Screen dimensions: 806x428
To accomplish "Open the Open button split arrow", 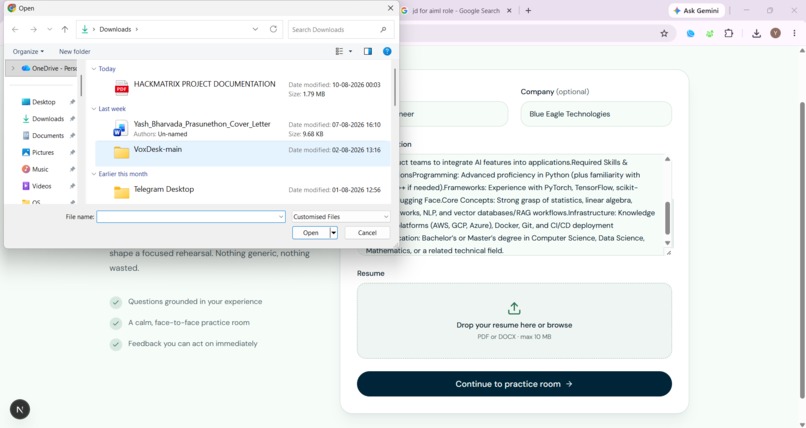I will coord(334,233).
